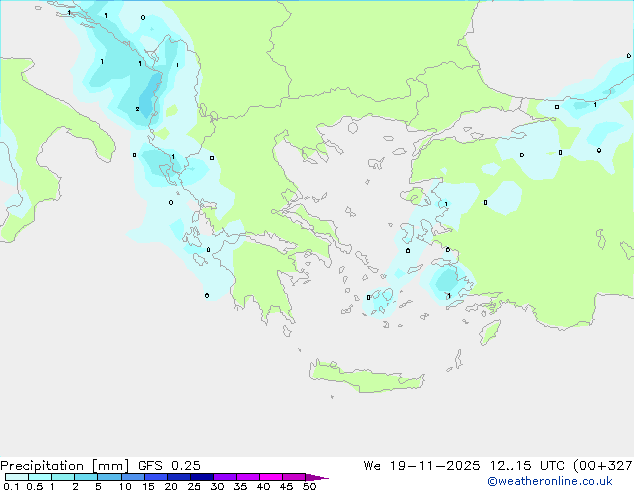634x490 pixels.
Task: Pick the legend swatch between 40 and 45
Action: (x=271, y=477)
